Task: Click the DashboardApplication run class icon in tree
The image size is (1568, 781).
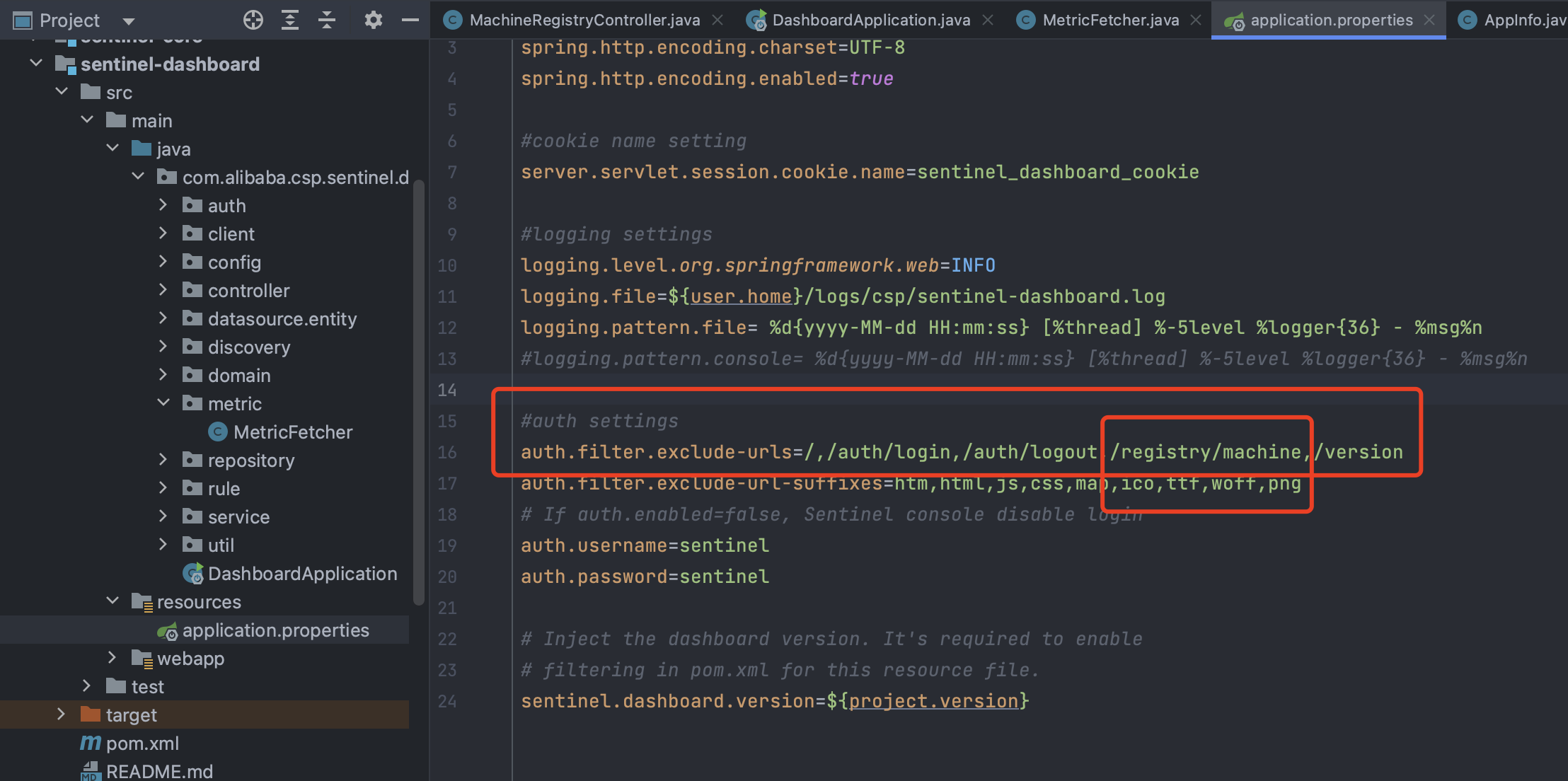Action: pos(193,573)
